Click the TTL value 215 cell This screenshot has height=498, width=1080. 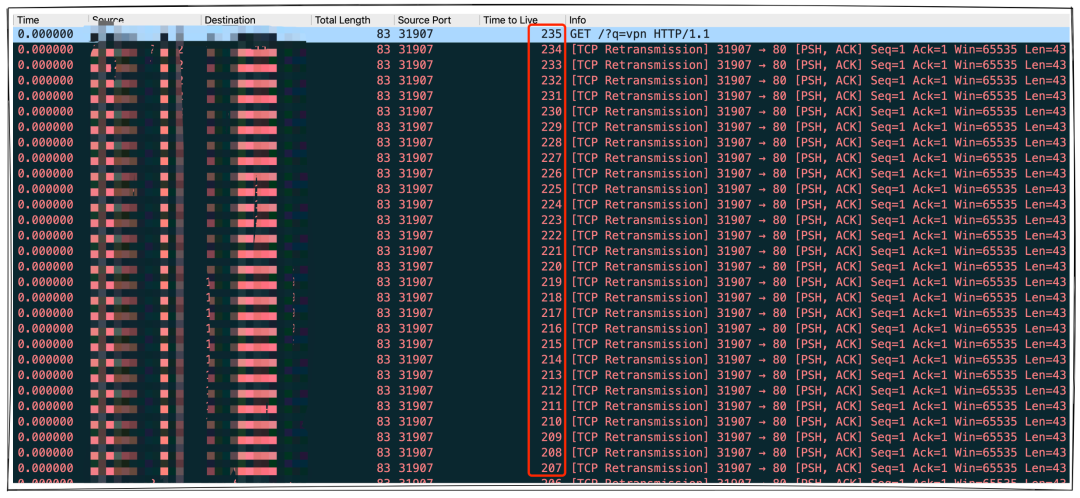(550, 344)
